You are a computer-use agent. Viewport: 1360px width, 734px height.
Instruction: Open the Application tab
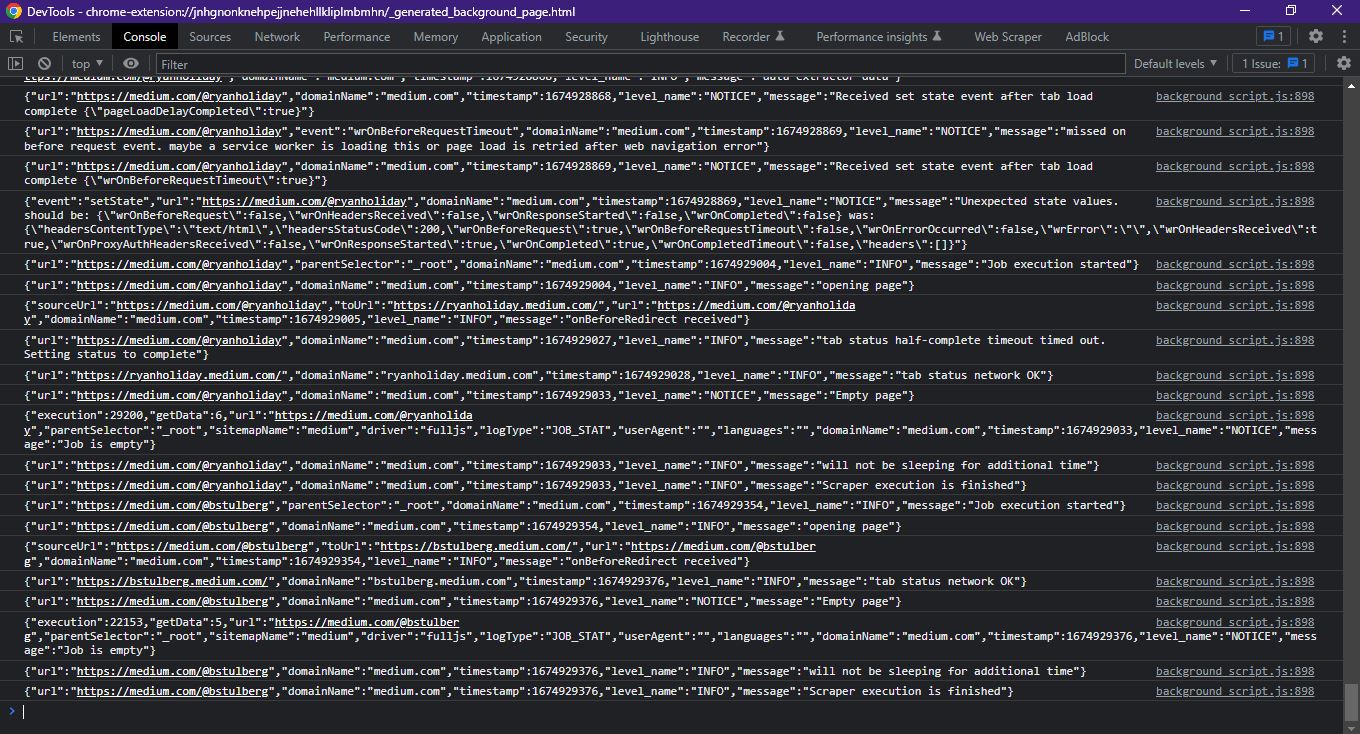tap(511, 36)
